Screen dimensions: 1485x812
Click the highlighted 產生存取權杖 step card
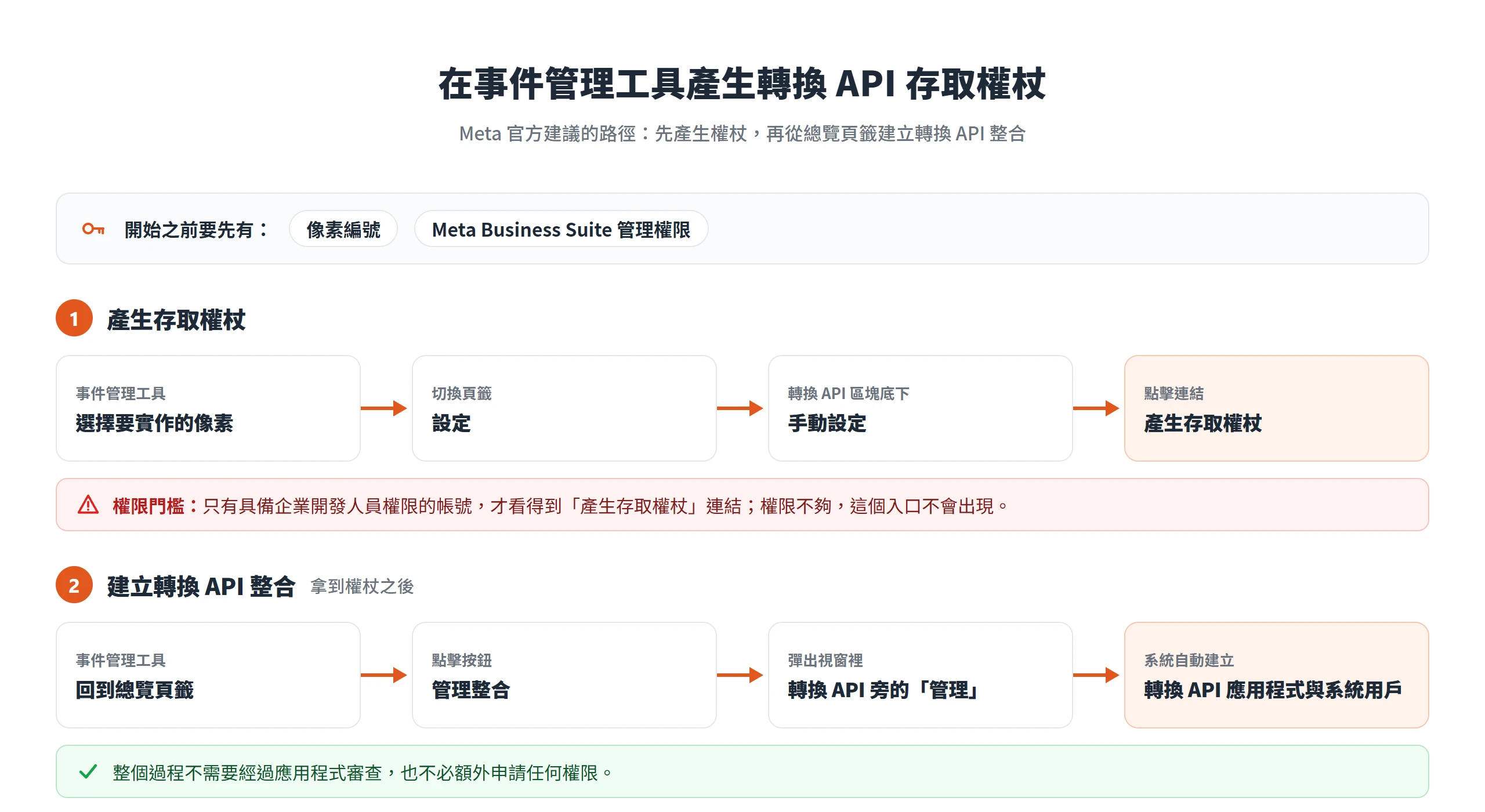(1277, 408)
